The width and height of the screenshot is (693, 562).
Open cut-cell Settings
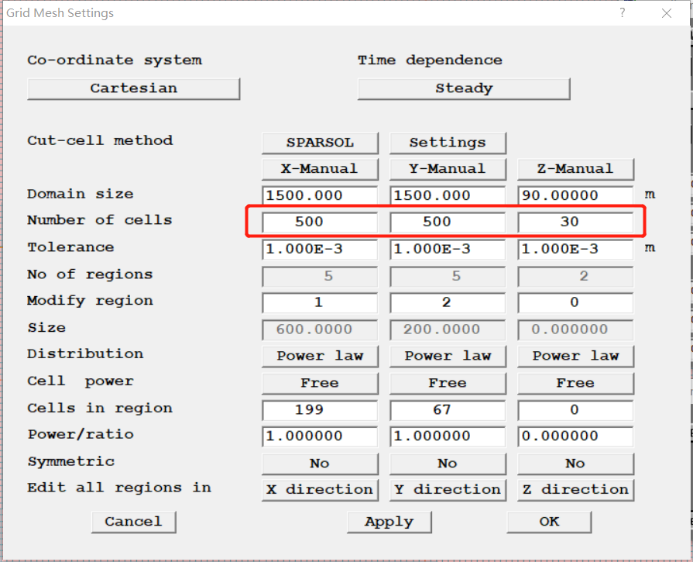coord(448,143)
